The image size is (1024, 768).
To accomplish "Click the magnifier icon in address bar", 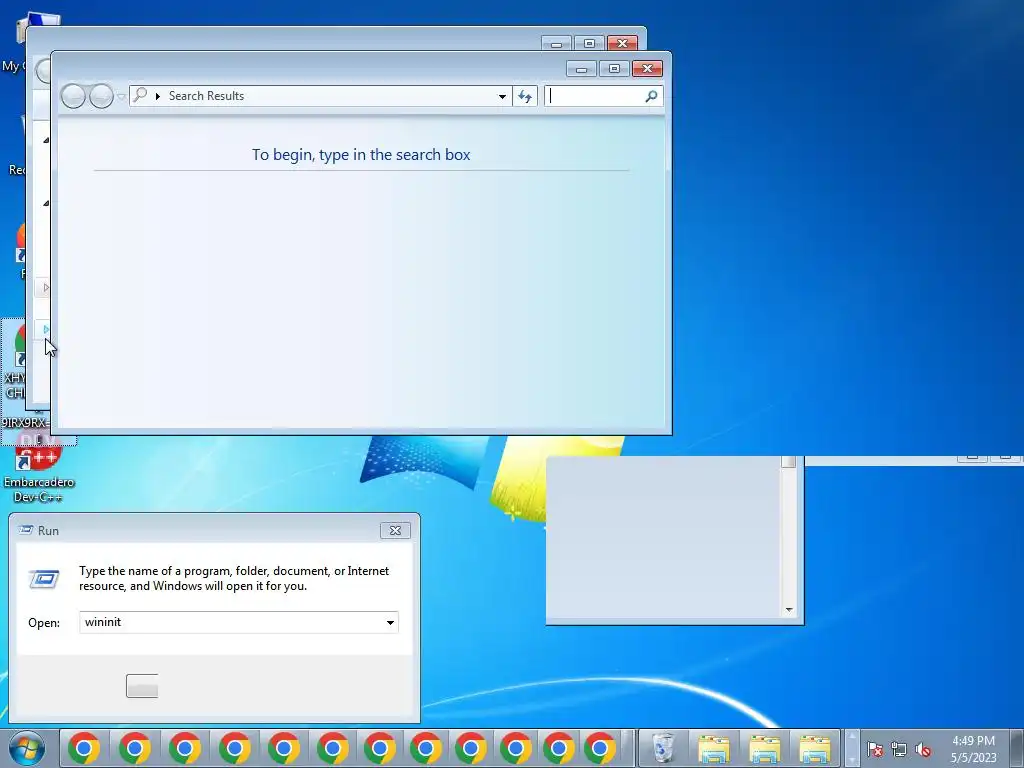I will [x=140, y=95].
